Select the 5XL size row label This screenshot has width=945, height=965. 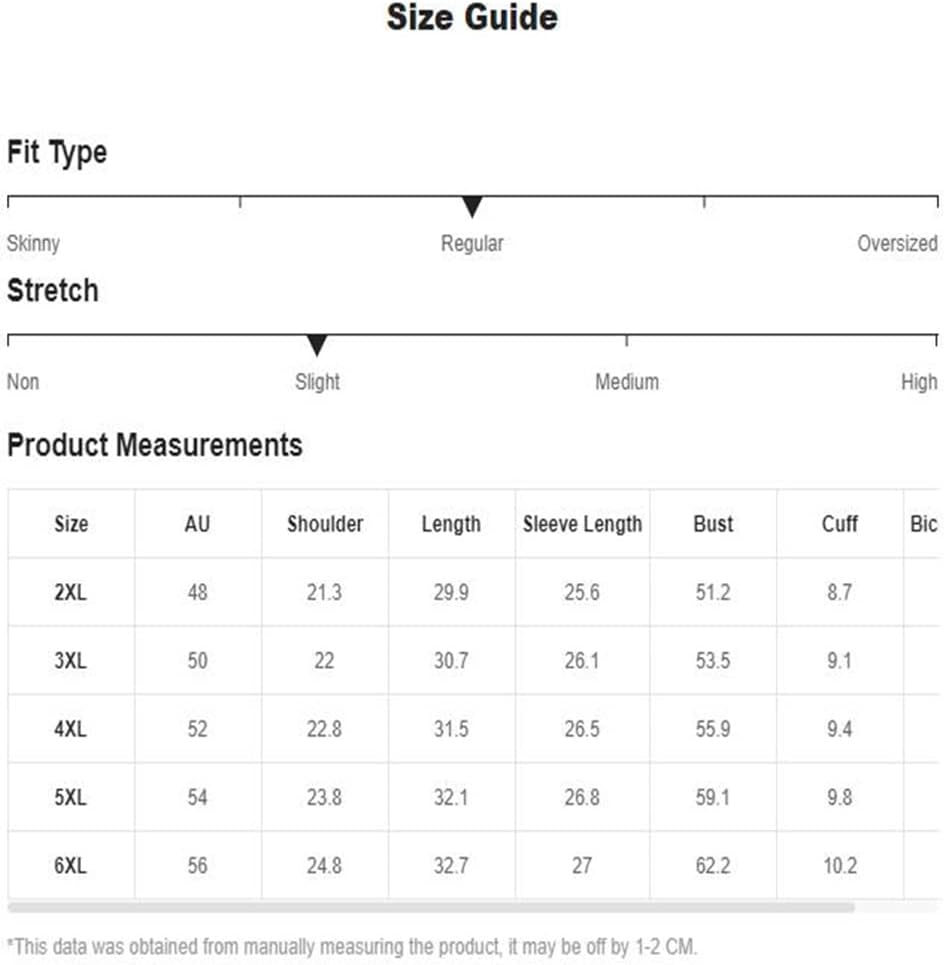click(x=71, y=797)
